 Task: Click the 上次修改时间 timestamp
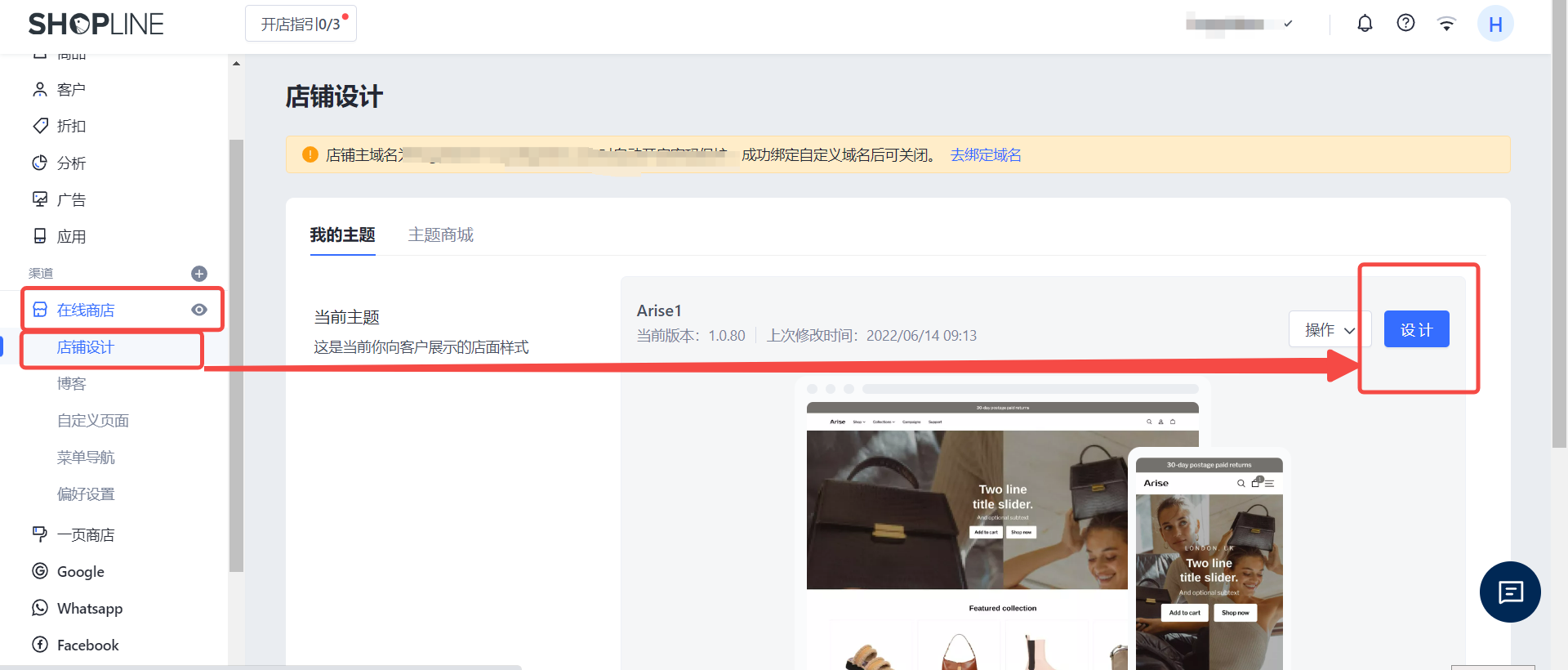[x=871, y=336]
